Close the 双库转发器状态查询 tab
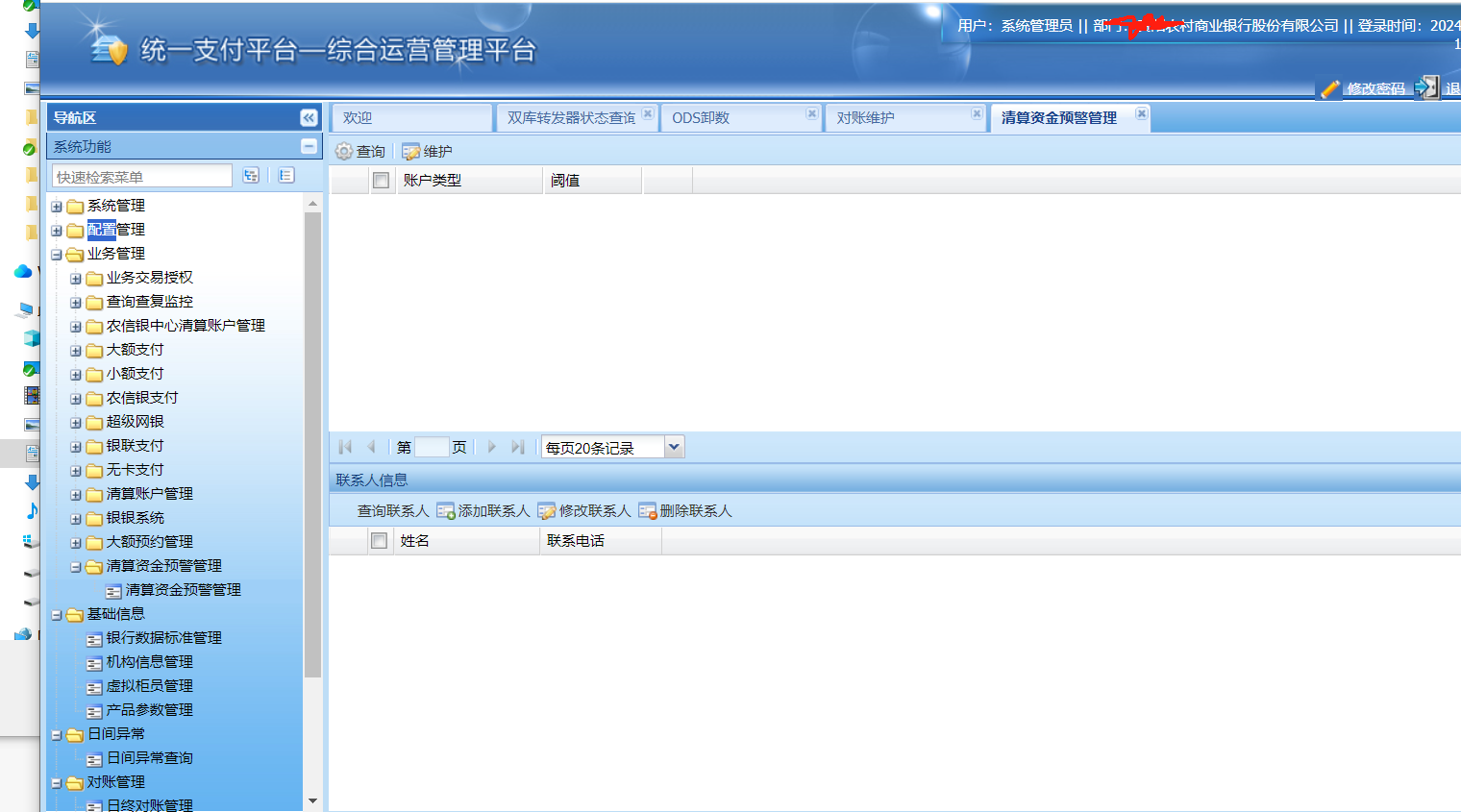 pos(648,113)
